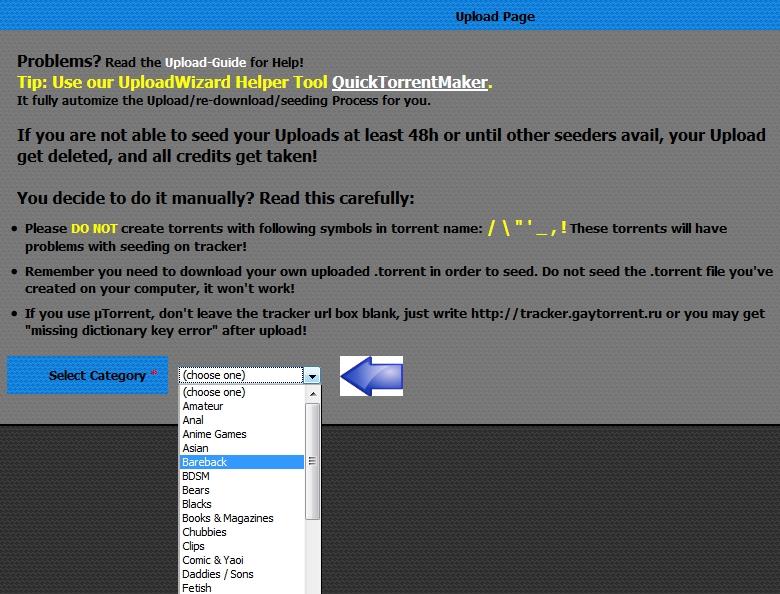Pick the Asian category option
Screen dimensions: 780x594
coord(195,448)
